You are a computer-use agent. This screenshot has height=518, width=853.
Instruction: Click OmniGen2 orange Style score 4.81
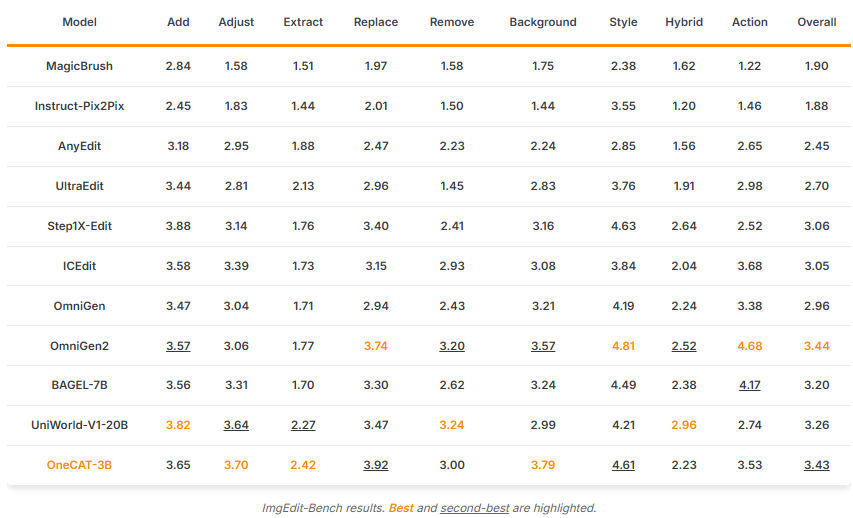point(623,346)
